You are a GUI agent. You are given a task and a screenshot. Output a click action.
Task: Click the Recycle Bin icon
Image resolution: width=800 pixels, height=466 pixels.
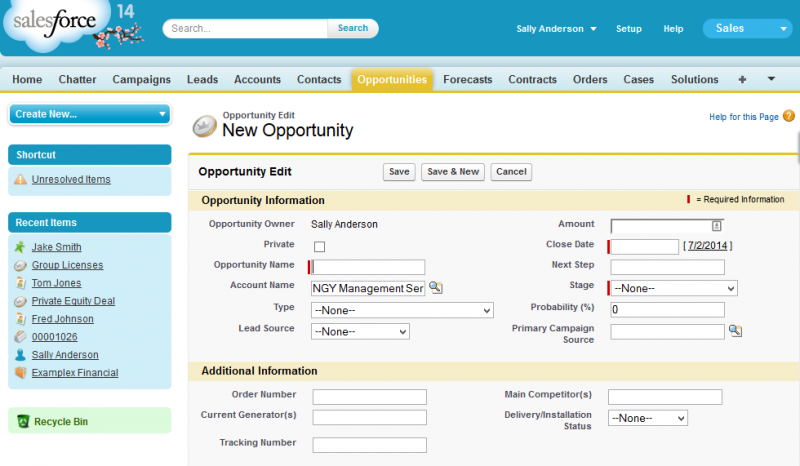tap(23, 422)
